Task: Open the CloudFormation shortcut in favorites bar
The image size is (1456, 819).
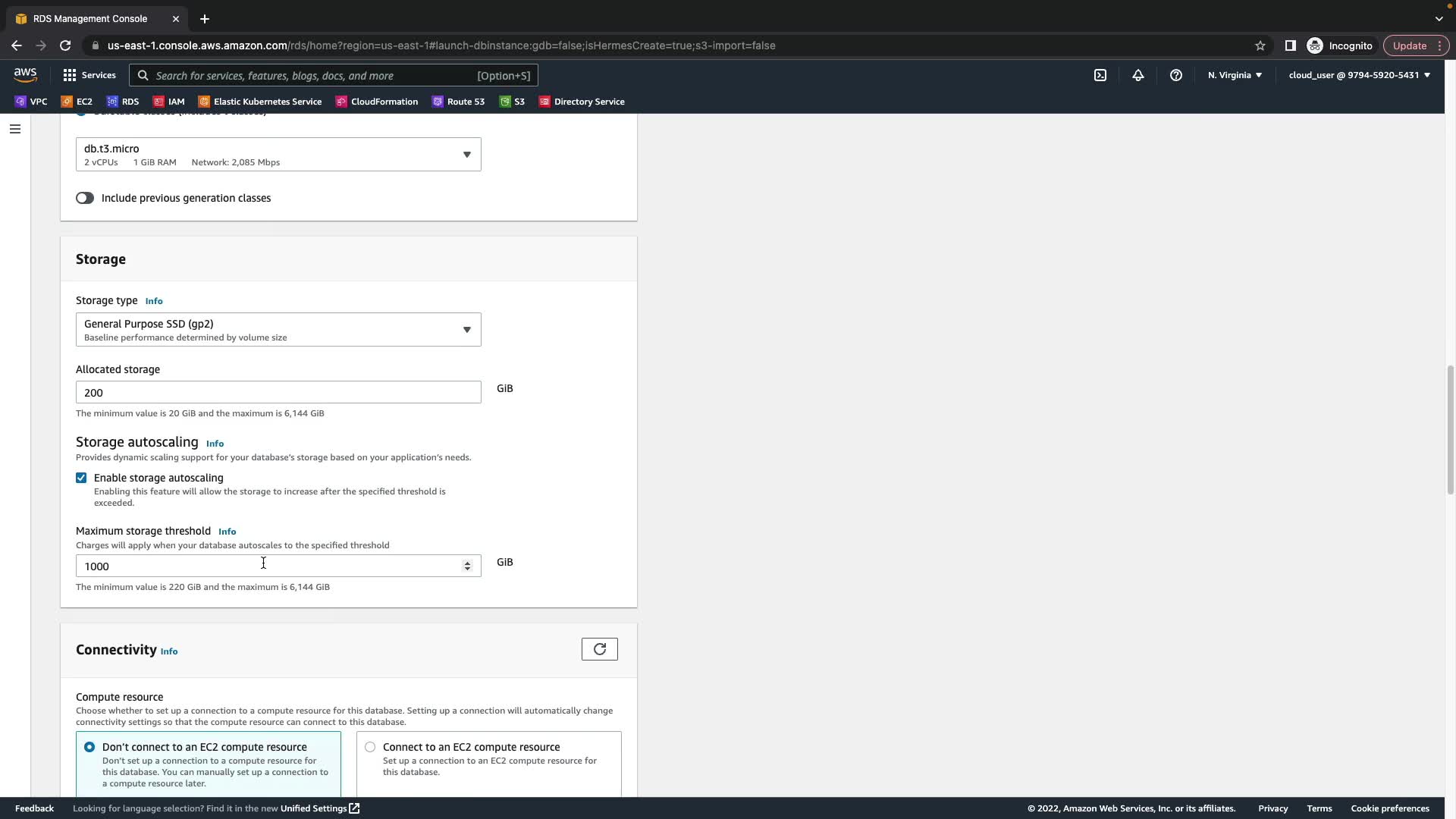Action: click(x=377, y=102)
